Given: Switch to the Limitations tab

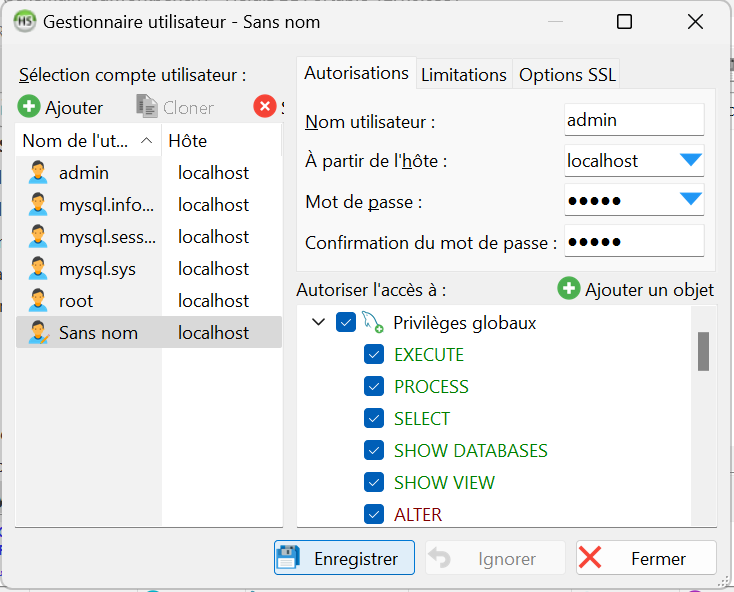Looking at the screenshot, I should 463,75.
